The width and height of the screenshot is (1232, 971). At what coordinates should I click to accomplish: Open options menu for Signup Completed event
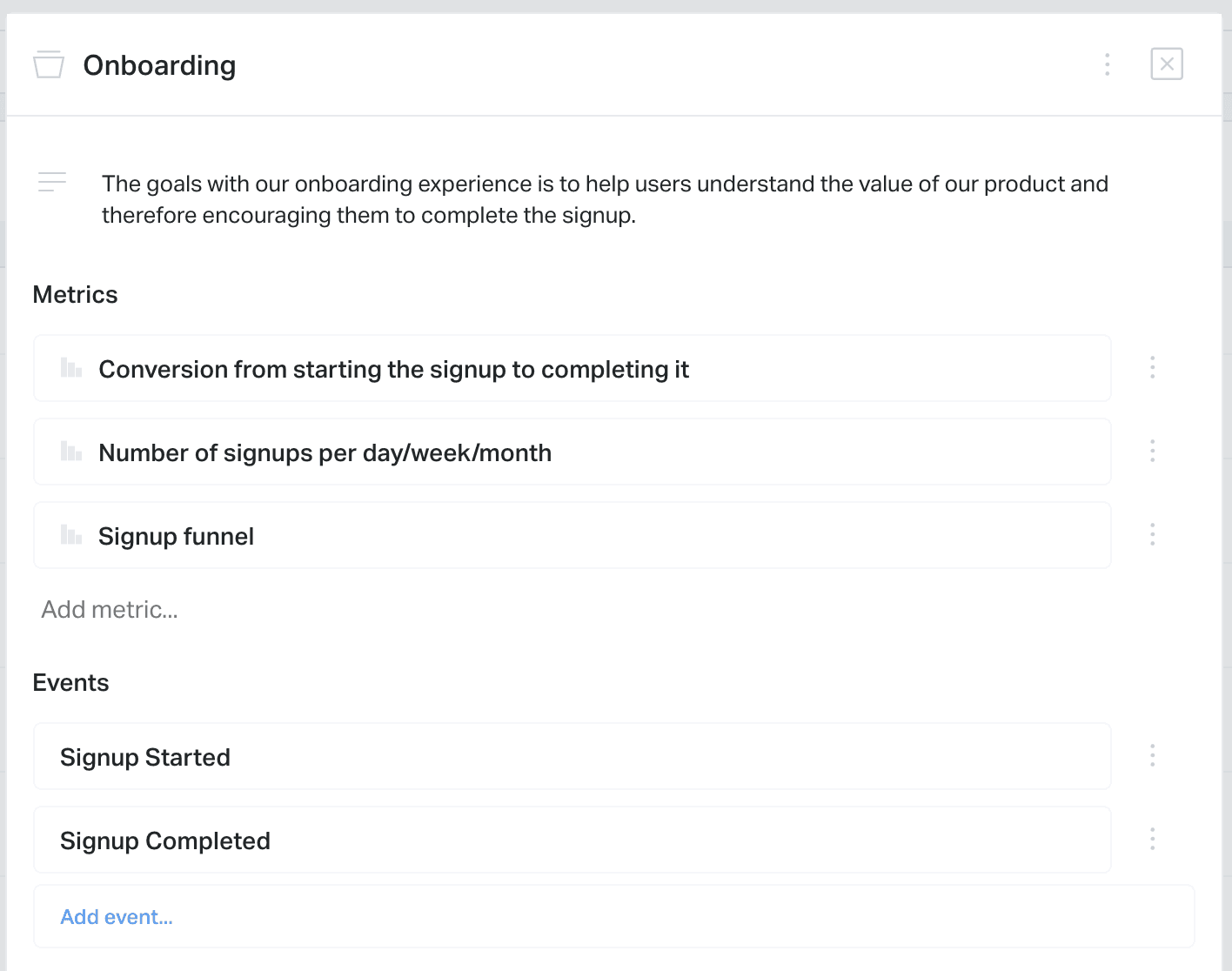(x=1152, y=839)
